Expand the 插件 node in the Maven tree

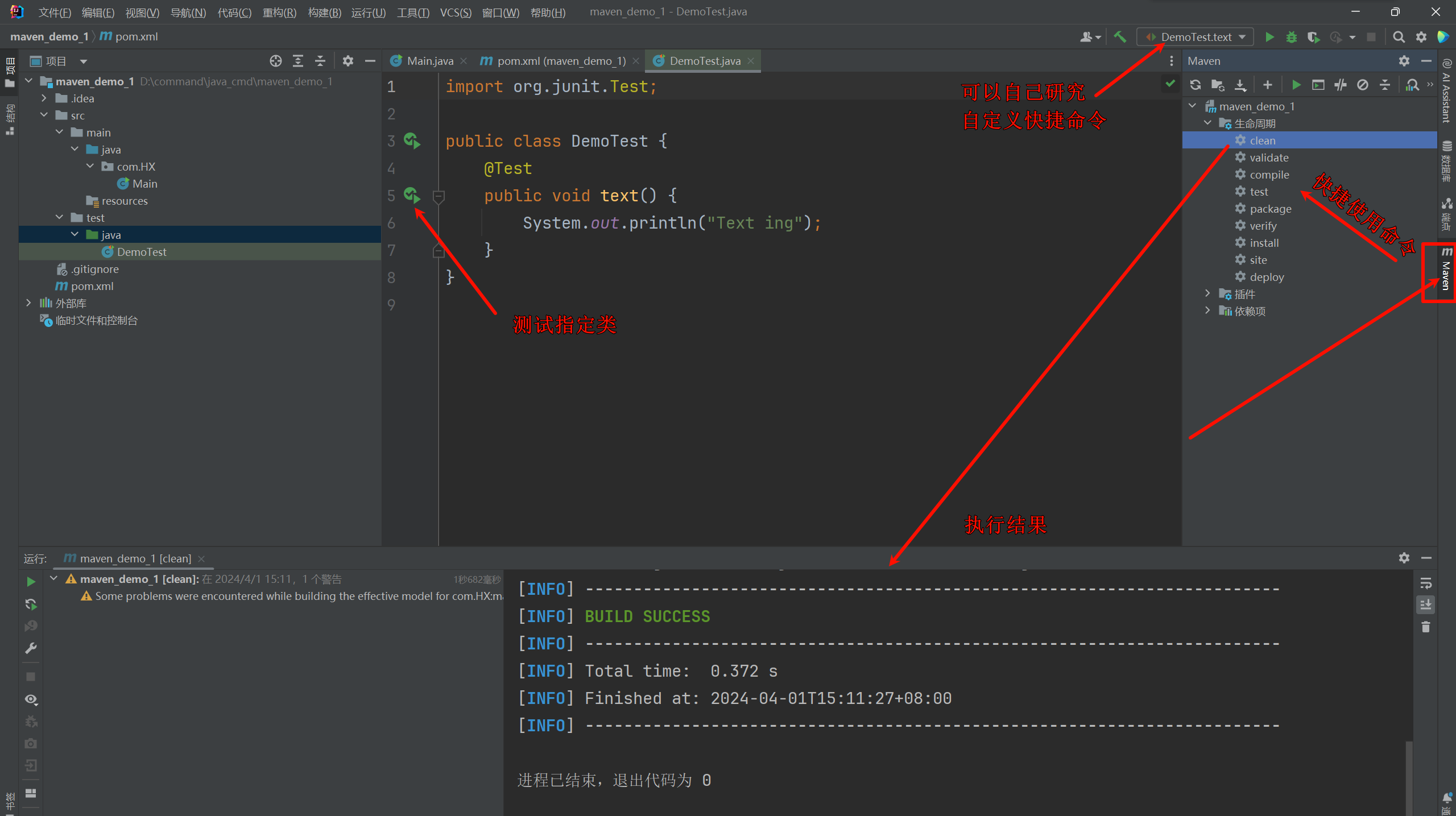[x=1207, y=293]
